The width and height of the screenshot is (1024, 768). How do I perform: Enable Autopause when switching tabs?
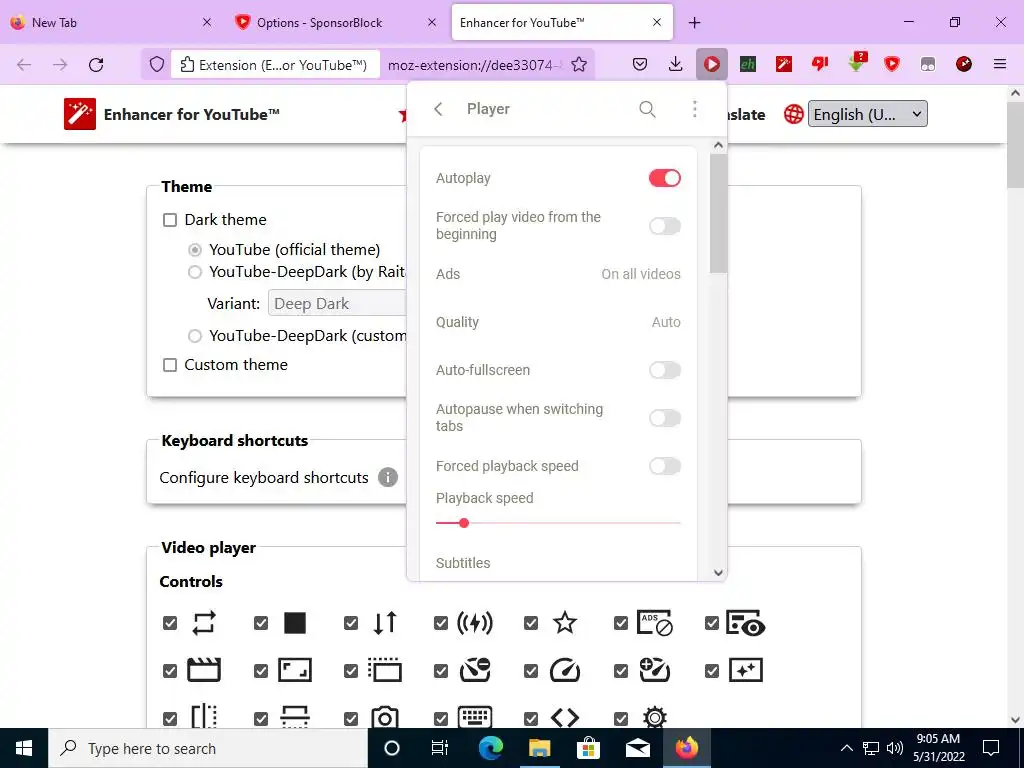[x=665, y=418]
